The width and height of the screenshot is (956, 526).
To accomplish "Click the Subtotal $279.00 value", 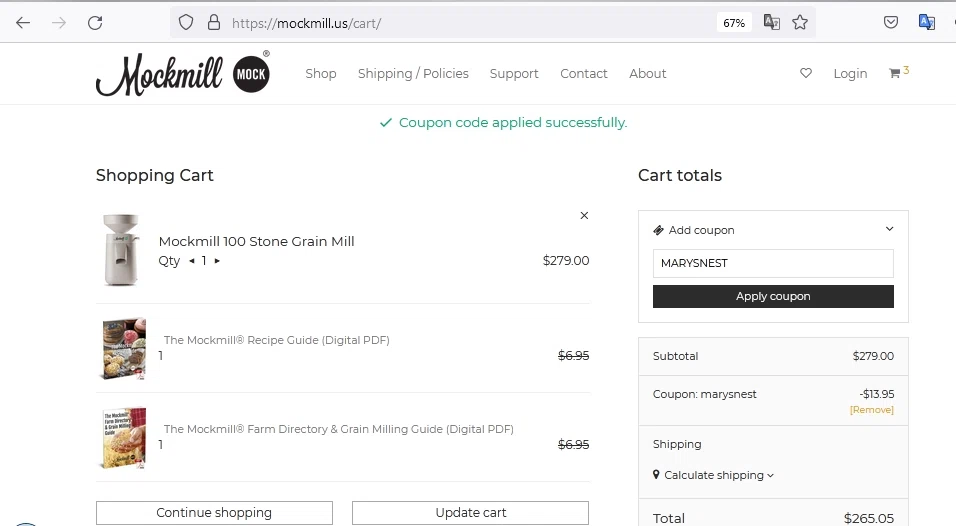I will [873, 356].
